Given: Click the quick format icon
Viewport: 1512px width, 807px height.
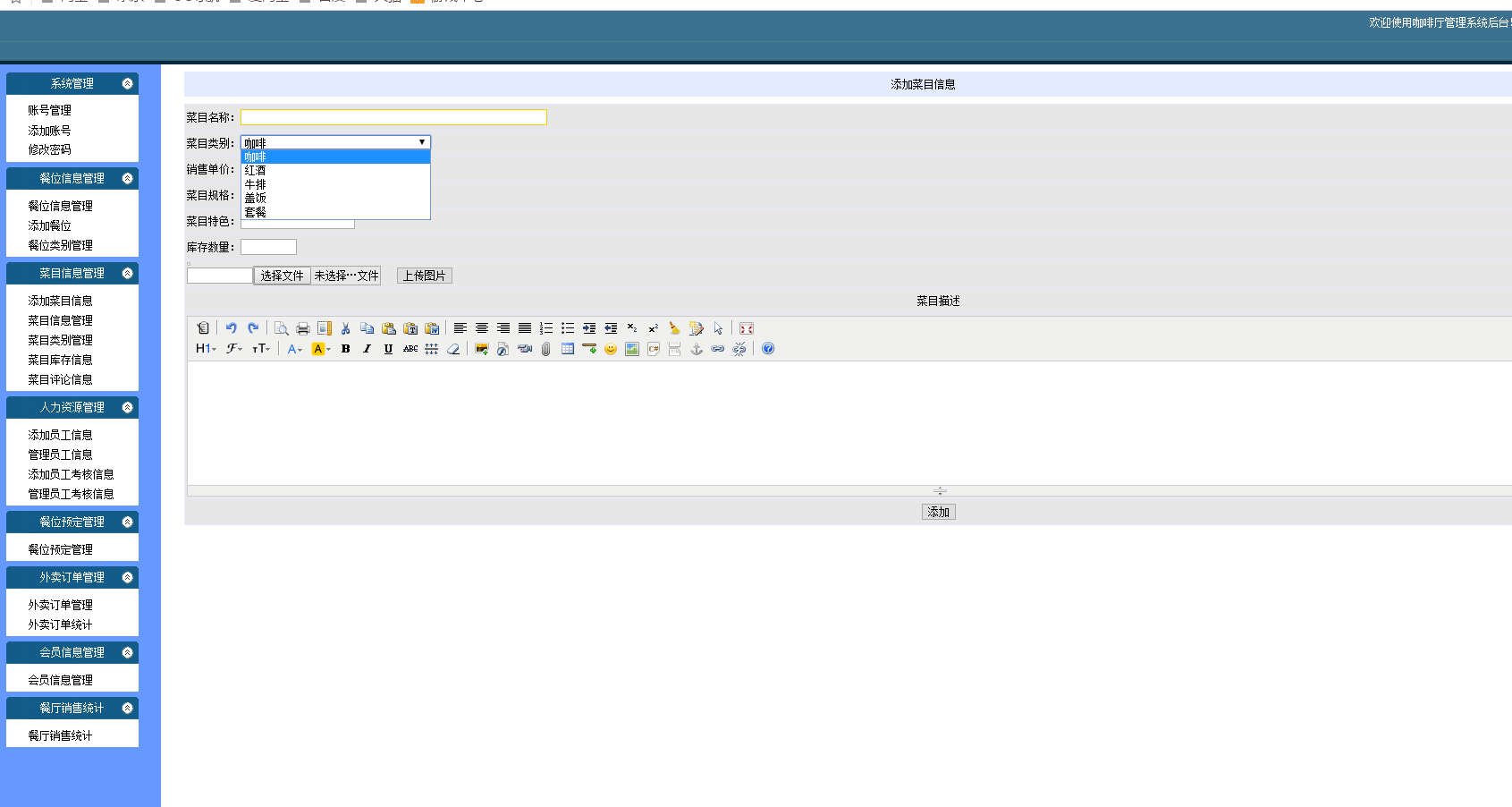Looking at the screenshot, I should coord(697,328).
